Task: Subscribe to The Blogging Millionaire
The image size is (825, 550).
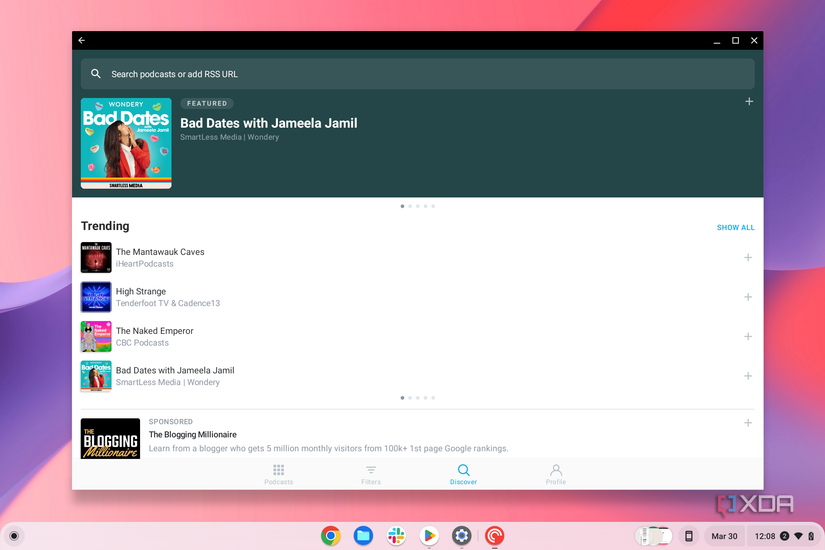Action: click(748, 423)
